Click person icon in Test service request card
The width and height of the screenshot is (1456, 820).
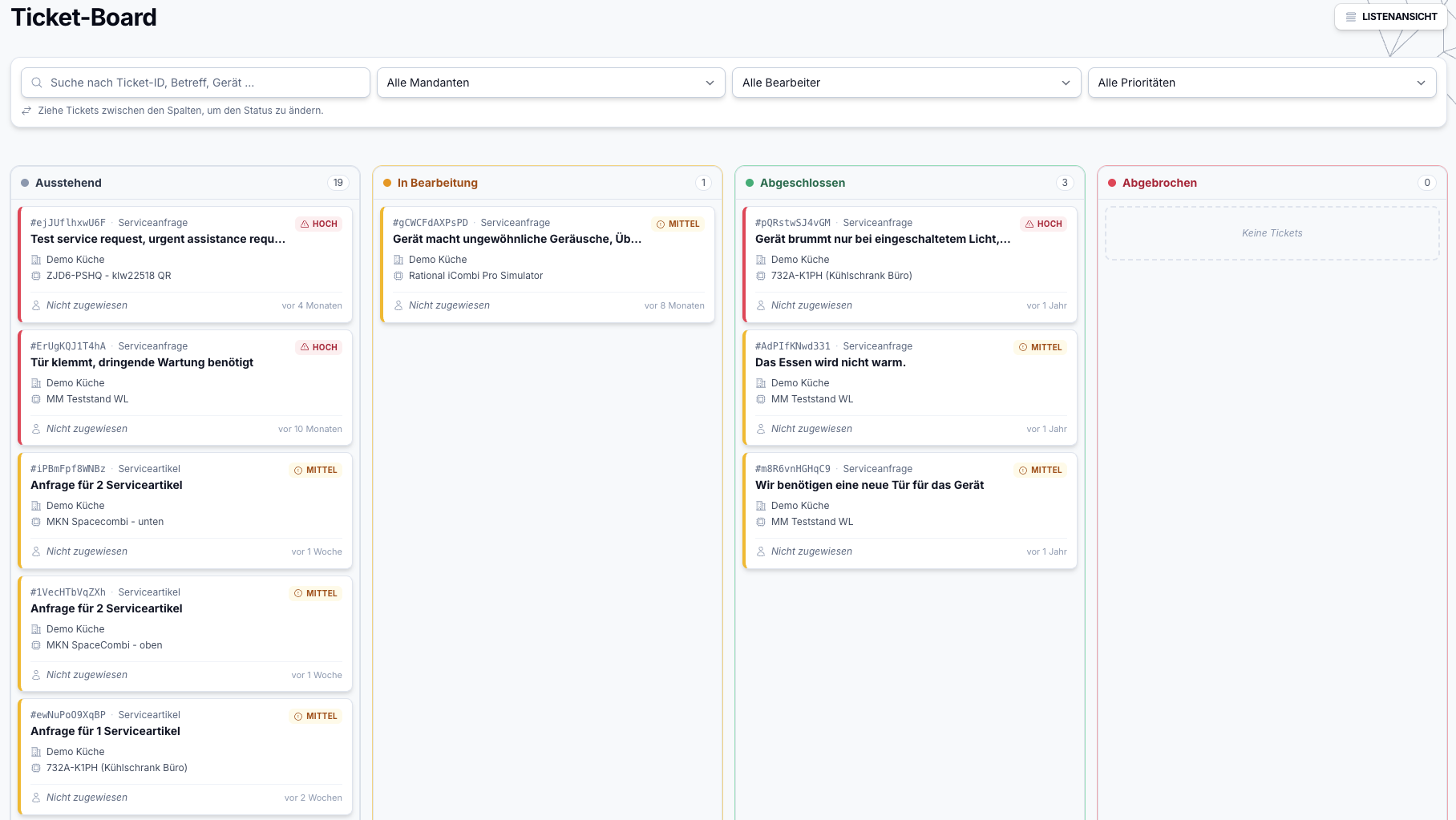36,305
